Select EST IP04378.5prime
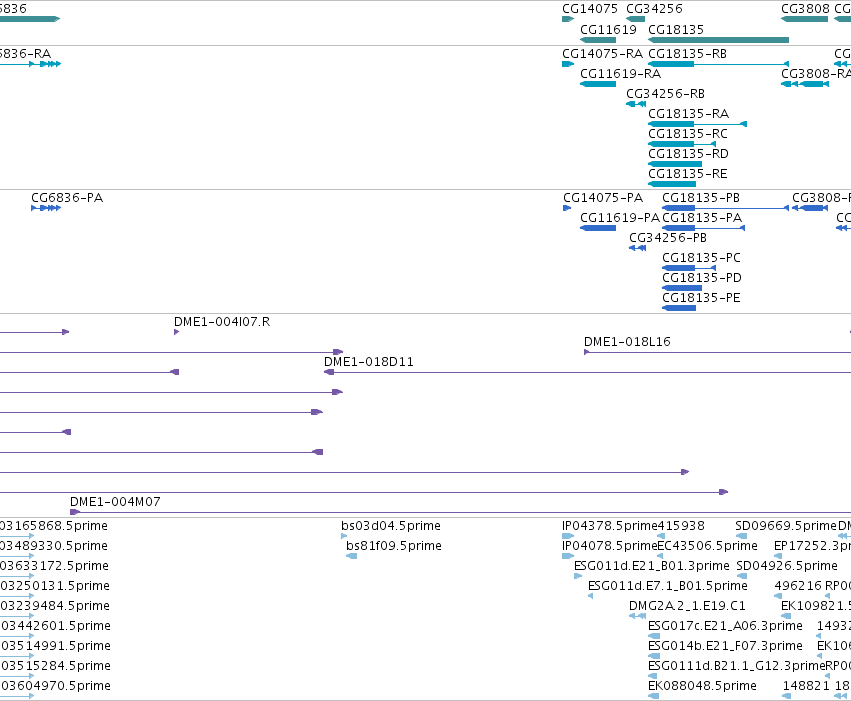The height and width of the screenshot is (701, 851). (x=609, y=526)
